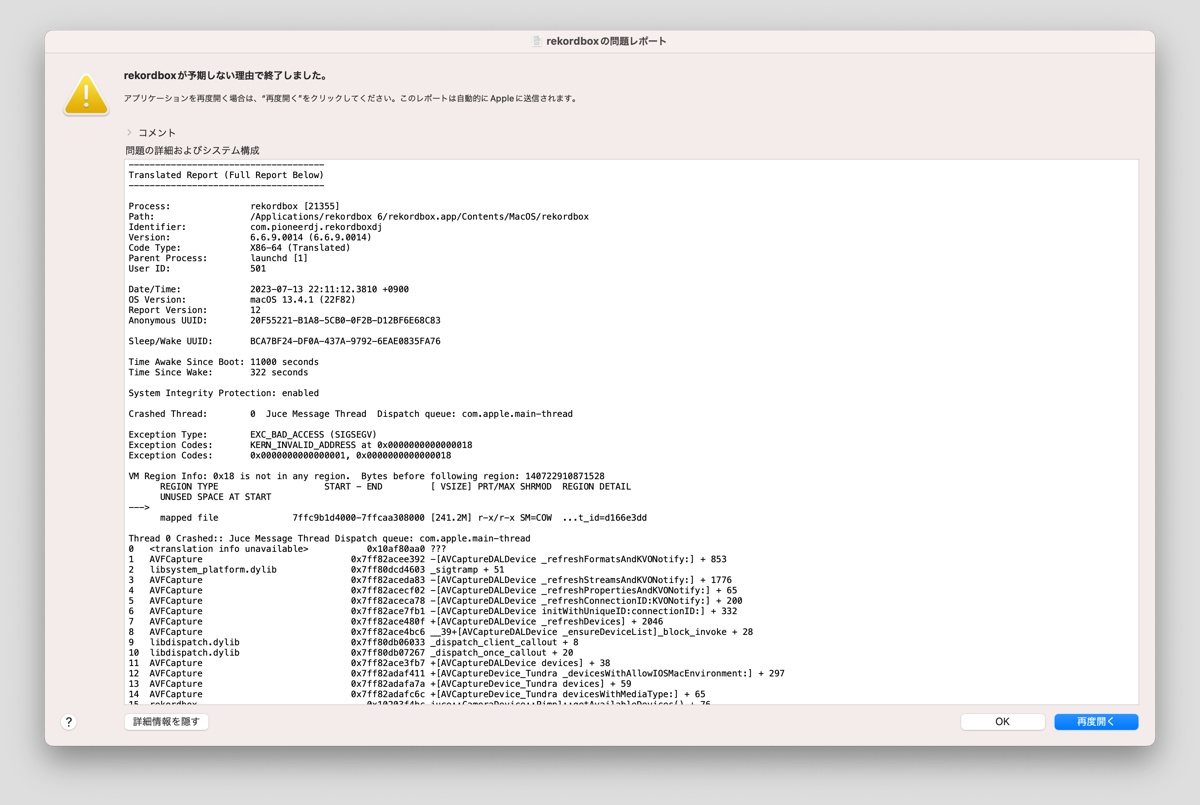
Task: Click the Crashed Thread Juce Message Thread line
Action: pos(351,414)
